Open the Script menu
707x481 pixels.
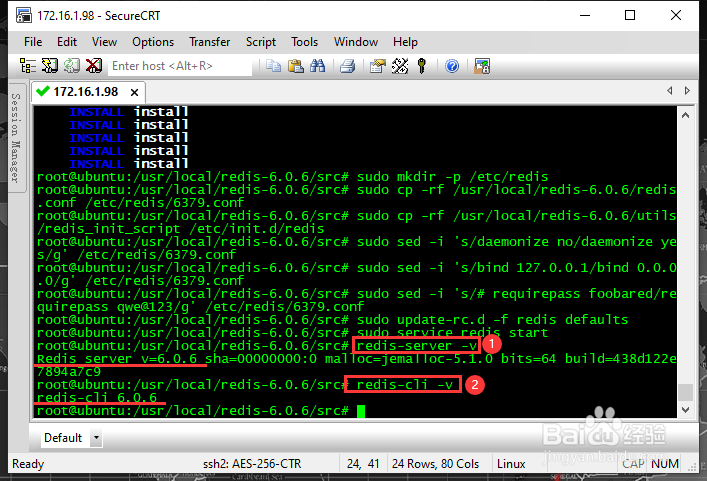tap(261, 42)
